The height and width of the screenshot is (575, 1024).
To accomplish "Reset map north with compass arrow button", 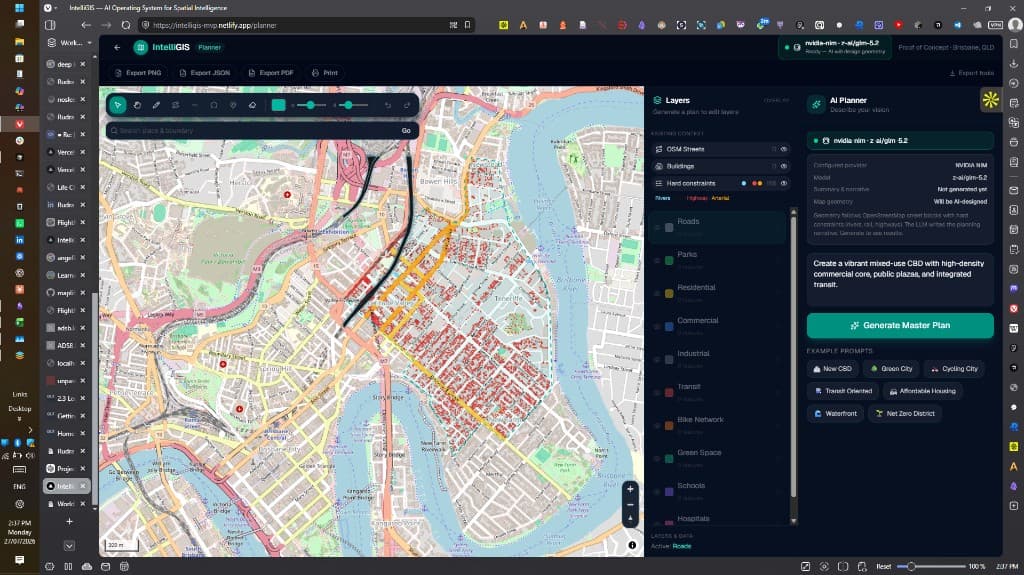I will click(630, 519).
